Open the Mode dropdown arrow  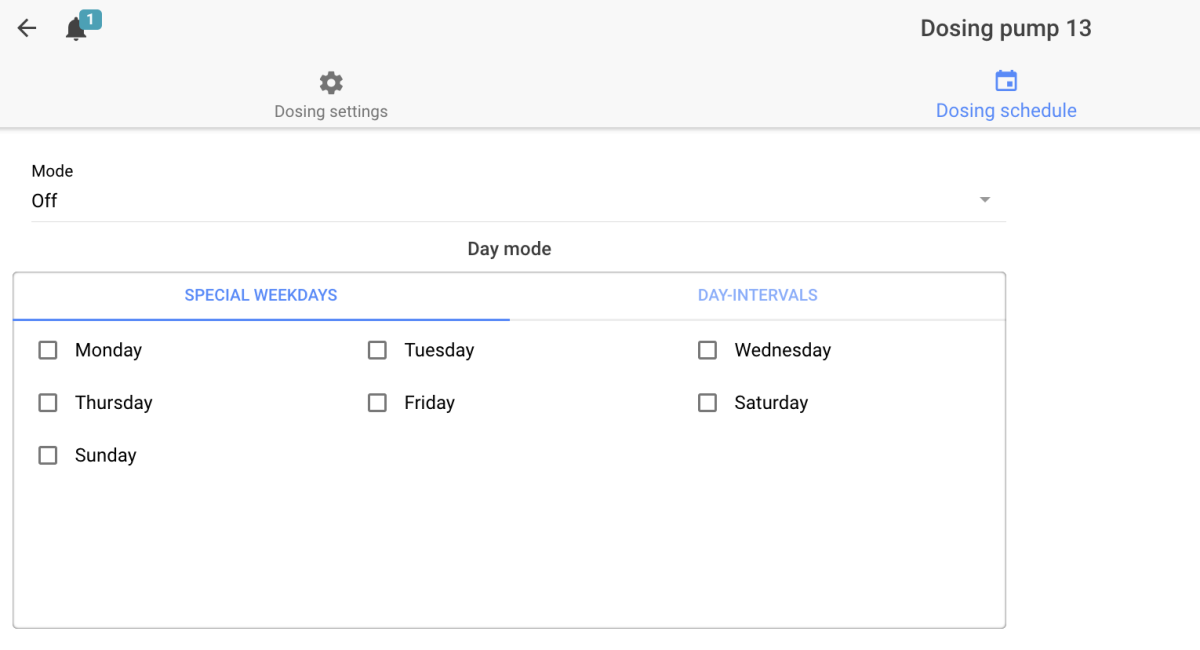click(x=985, y=200)
